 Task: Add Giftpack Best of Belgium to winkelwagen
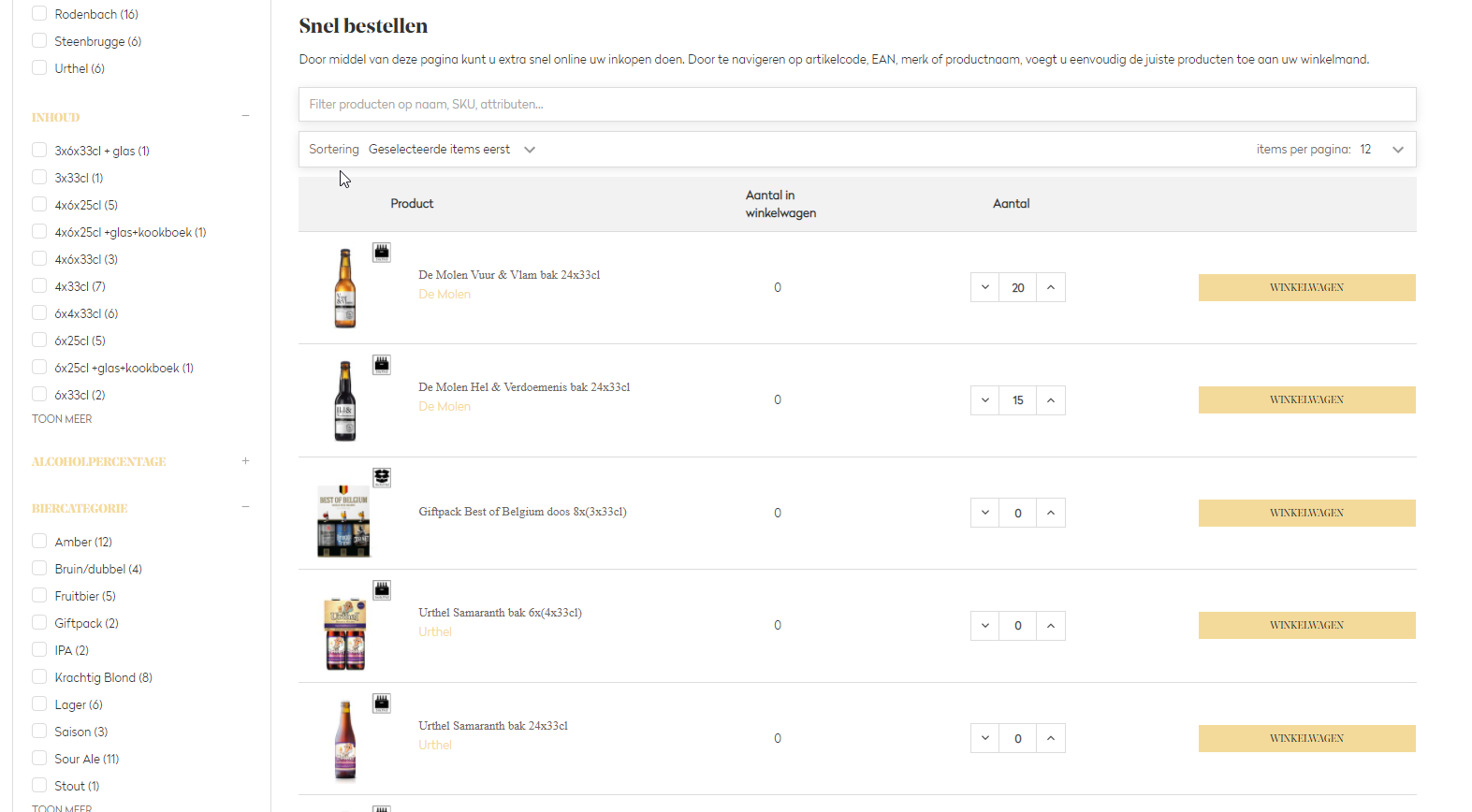tap(1306, 513)
